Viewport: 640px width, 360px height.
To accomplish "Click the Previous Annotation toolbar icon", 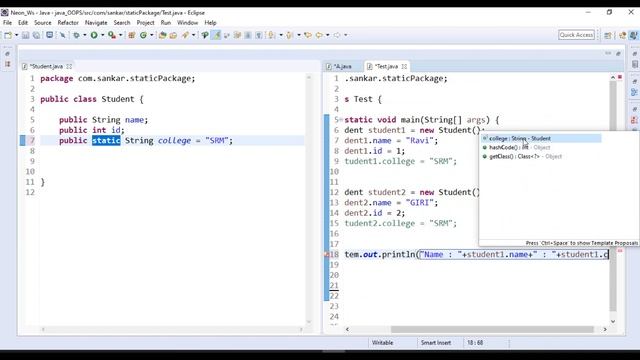I will click(289, 35).
